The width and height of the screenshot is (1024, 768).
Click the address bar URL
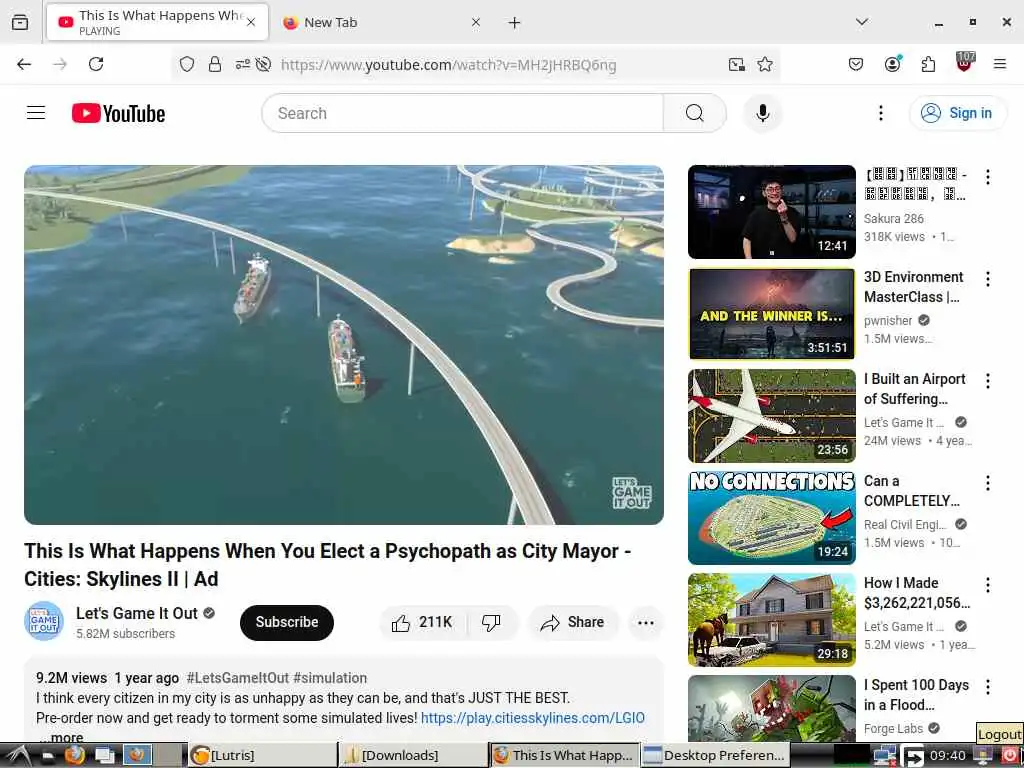click(449, 65)
